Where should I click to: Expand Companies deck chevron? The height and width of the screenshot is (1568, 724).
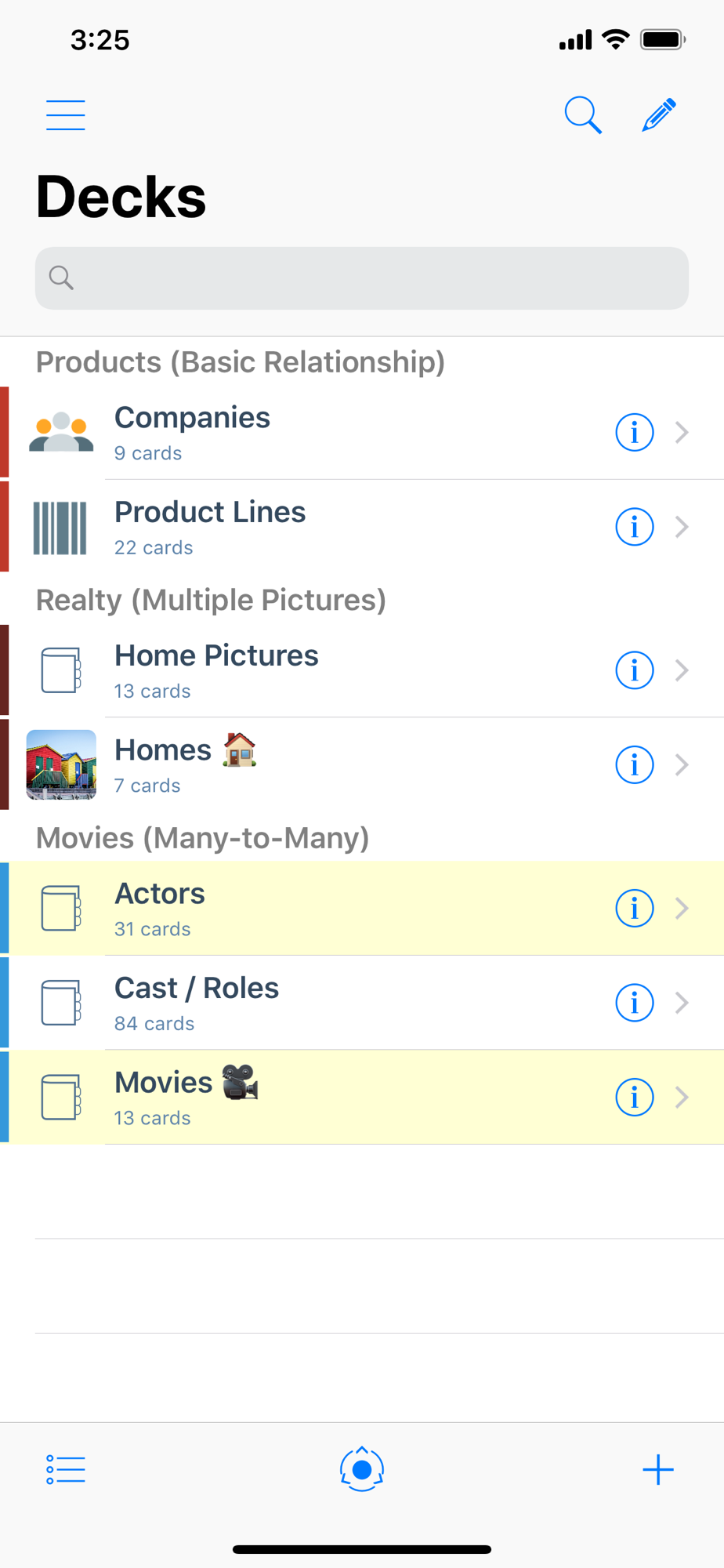682,432
